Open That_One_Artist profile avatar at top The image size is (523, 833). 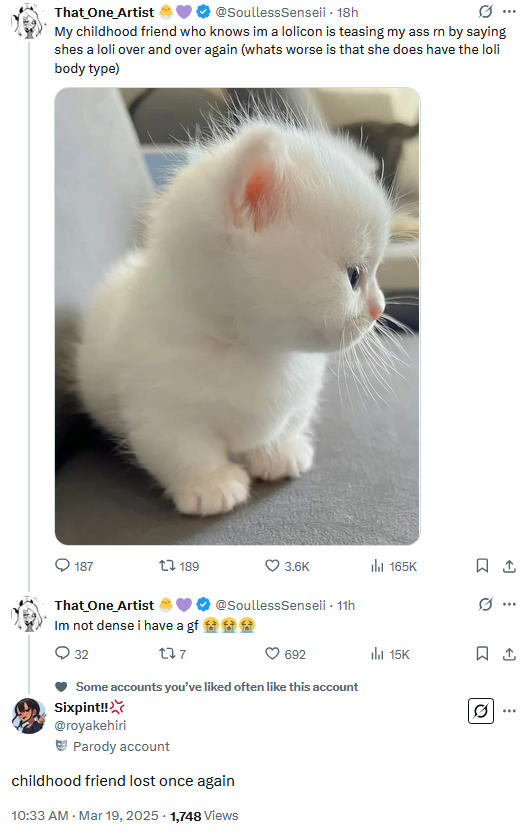pos(29,21)
